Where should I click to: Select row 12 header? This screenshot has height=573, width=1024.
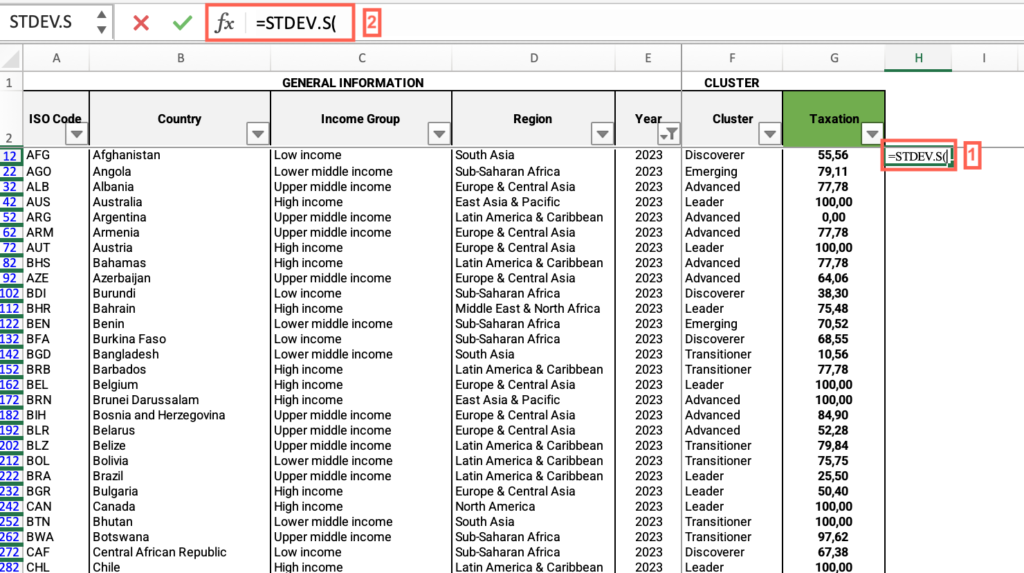coord(10,156)
